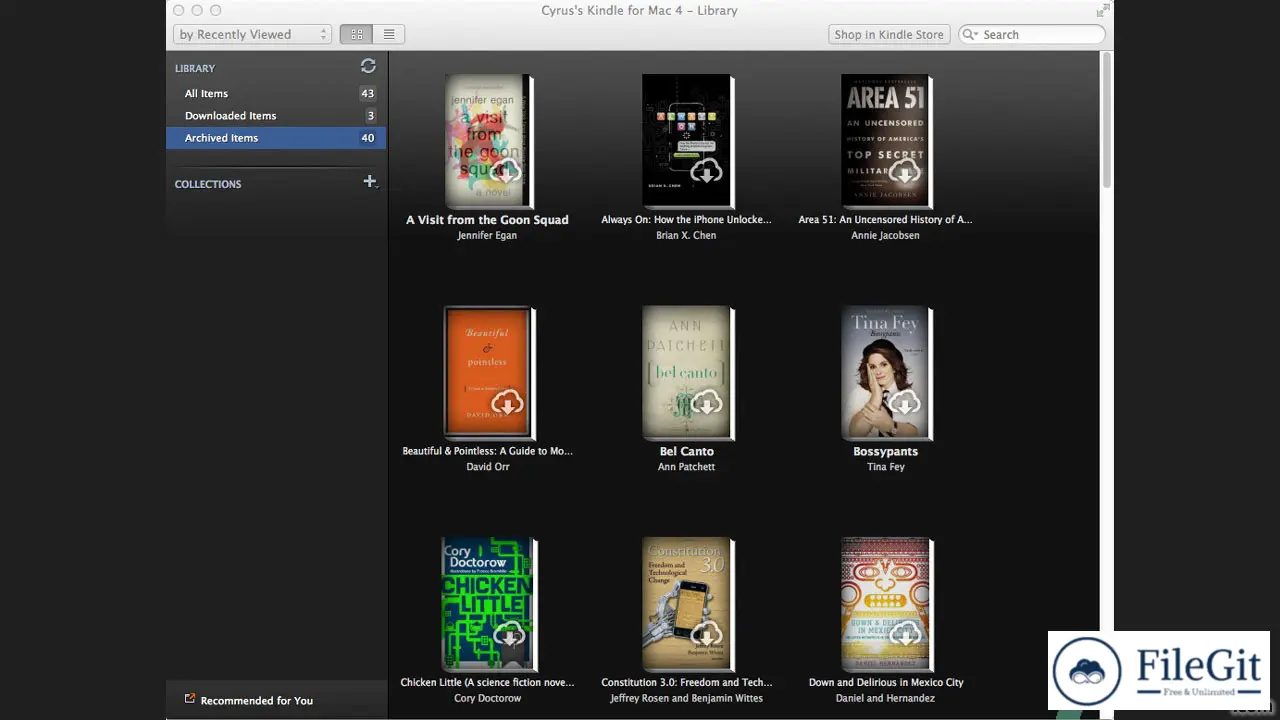Click the author name Jennifer Egan
The image size is (1280, 720).
(x=487, y=236)
